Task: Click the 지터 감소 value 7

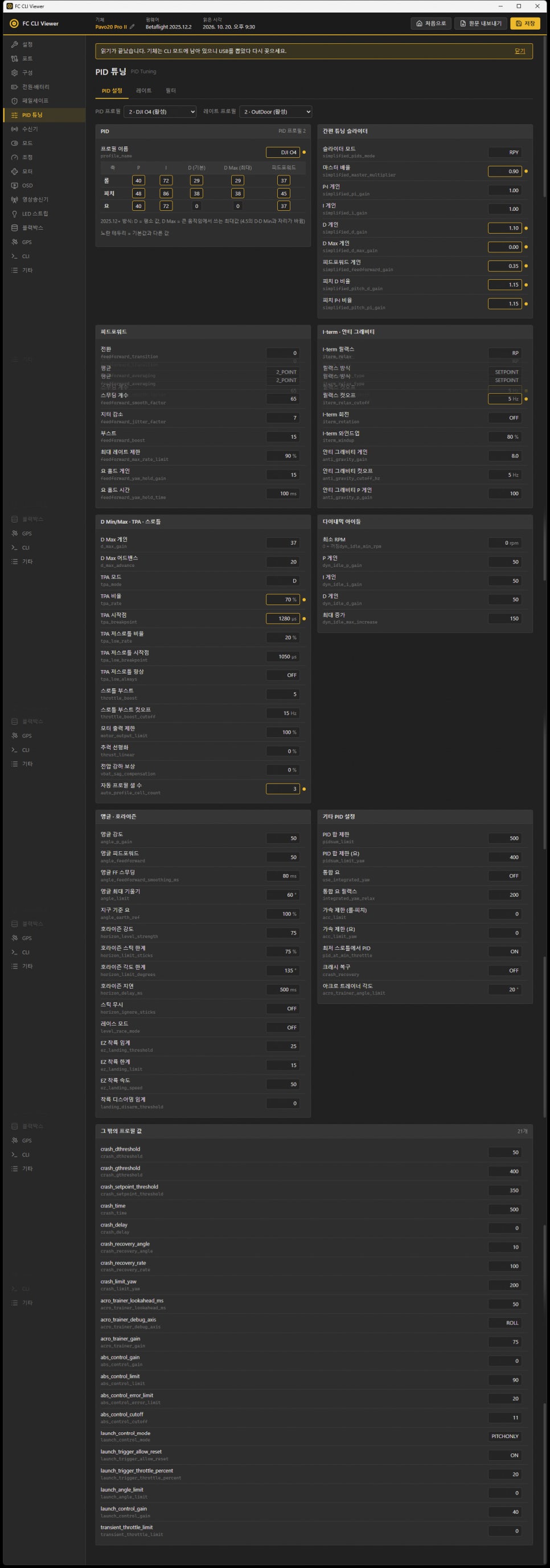Action: pyautogui.click(x=283, y=418)
